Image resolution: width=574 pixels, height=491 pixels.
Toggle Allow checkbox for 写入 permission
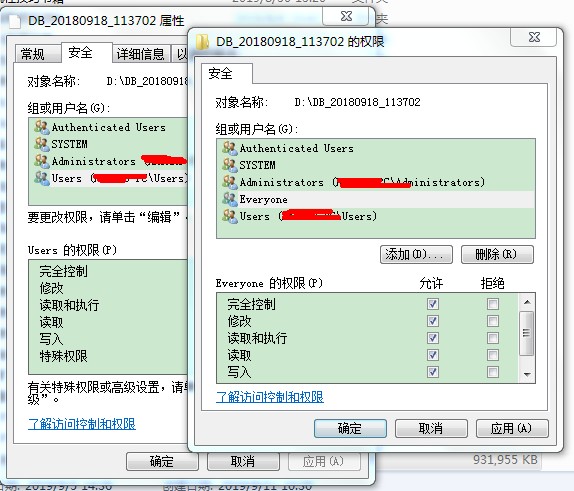433,372
